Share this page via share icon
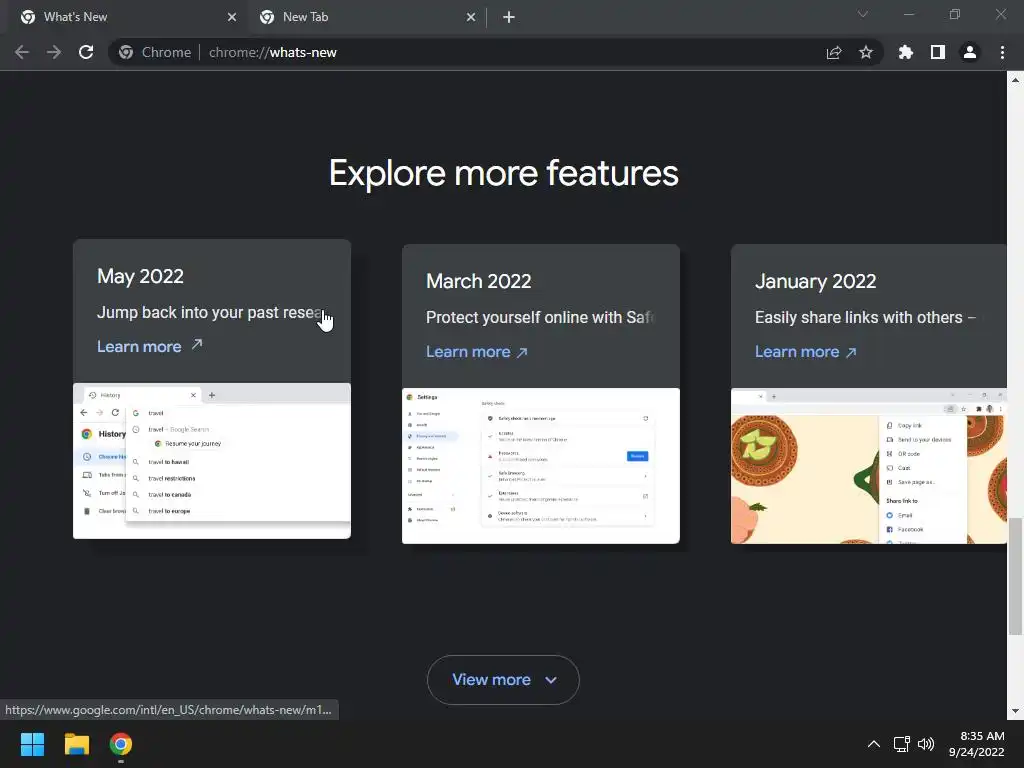Screen dimensions: 1024x768 pos(834,52)
